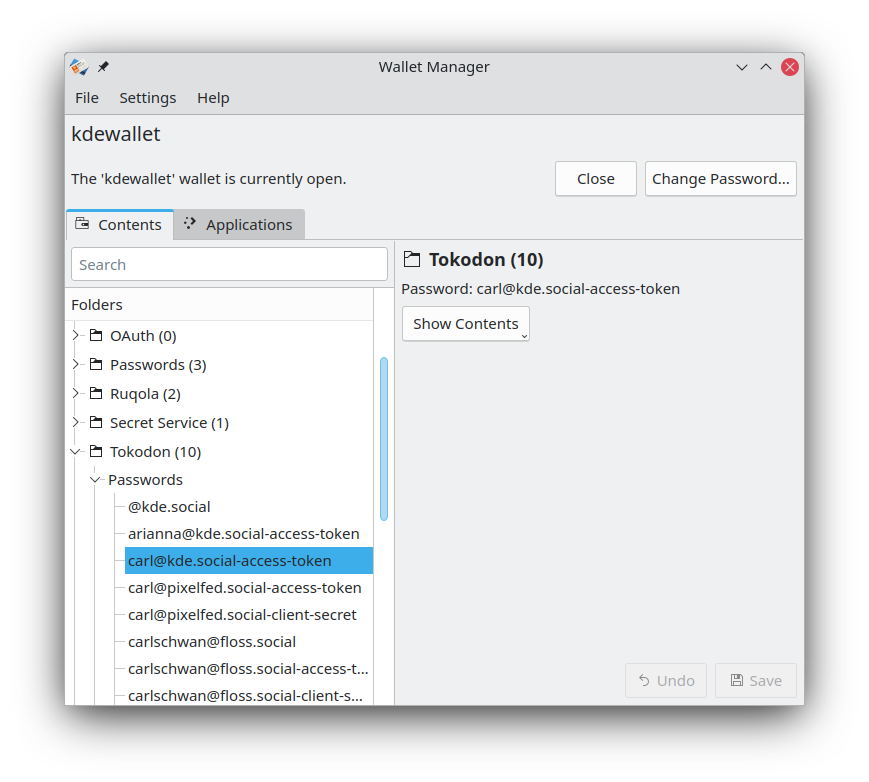Click the Search input field

click(229, 265)
